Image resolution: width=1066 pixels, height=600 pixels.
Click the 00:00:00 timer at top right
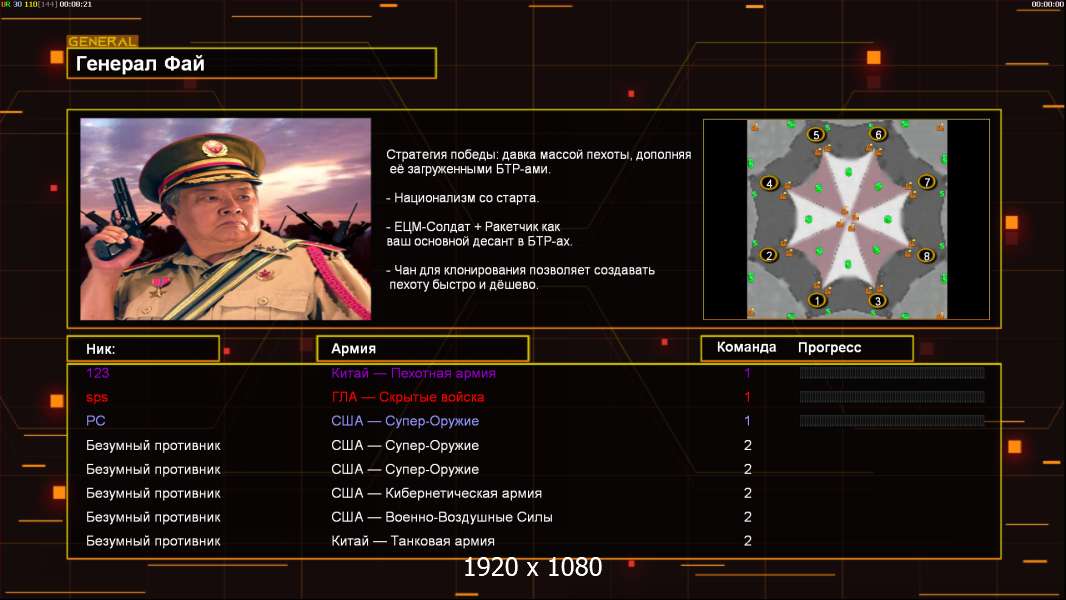[1048, 4]
